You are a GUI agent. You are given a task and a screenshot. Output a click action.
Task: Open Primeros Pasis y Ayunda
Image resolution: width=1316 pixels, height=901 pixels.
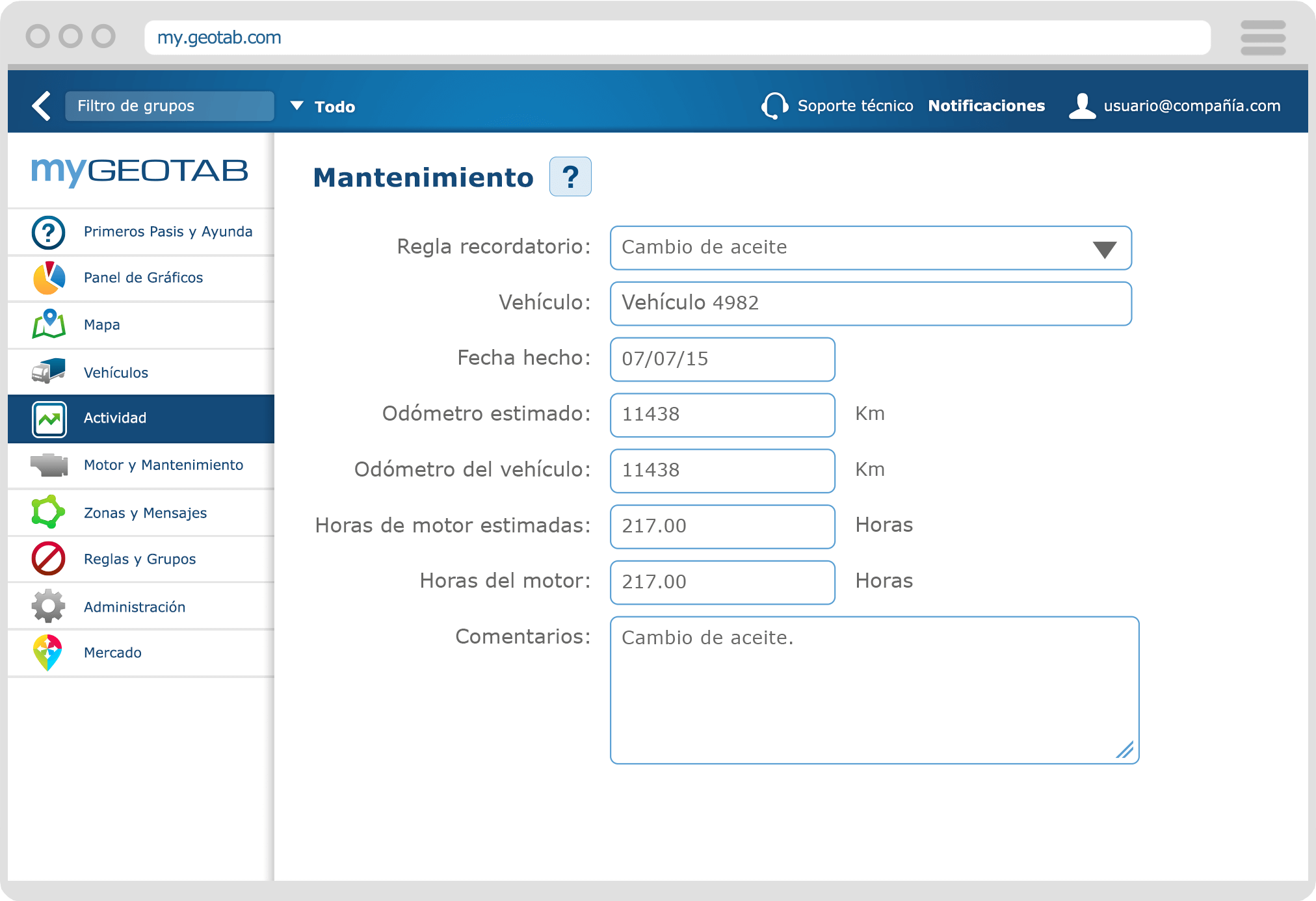[48, 231]
